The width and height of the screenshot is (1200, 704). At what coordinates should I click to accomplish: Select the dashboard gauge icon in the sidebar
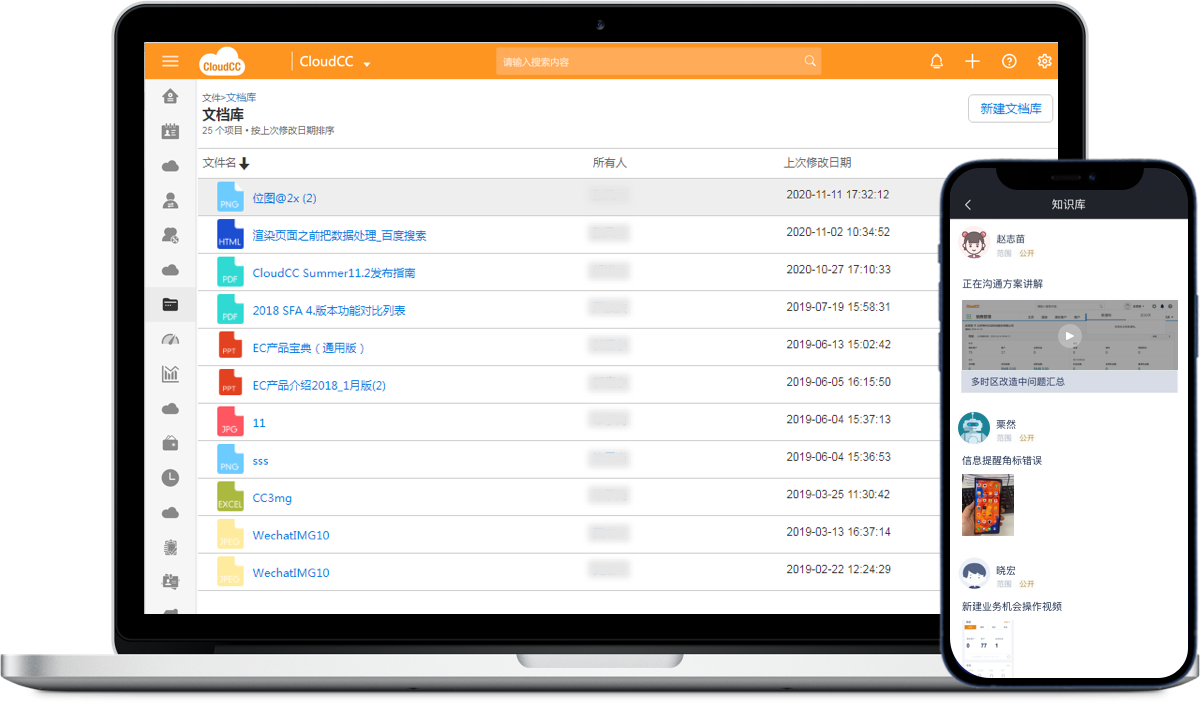pos(170,339)
